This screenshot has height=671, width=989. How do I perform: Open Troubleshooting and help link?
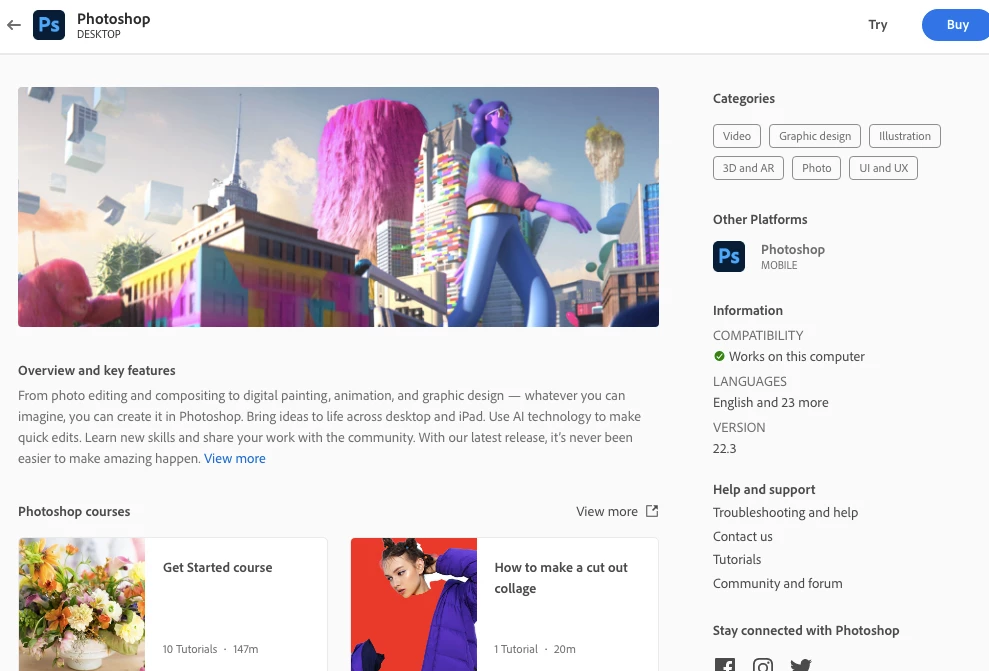(785, 512)
